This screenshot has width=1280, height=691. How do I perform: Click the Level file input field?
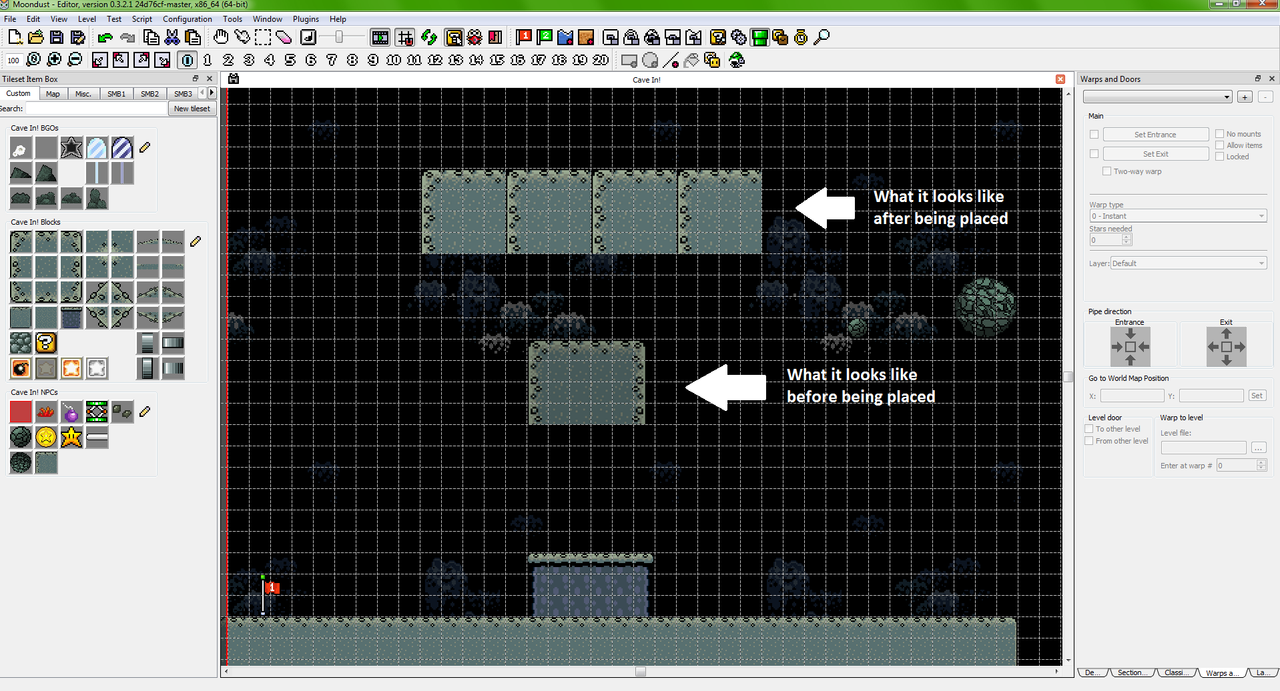click(1203, 447)
